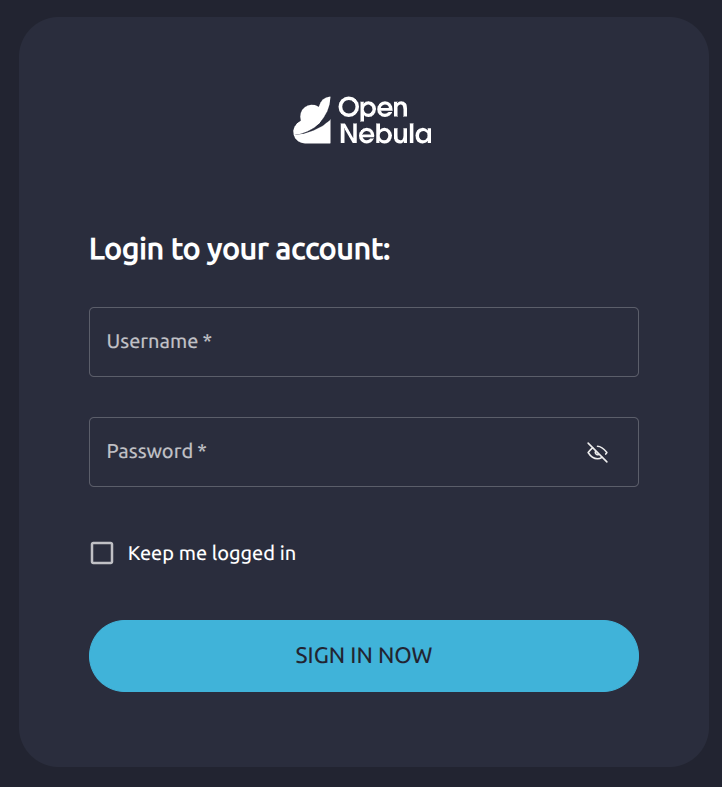This screenshot has width=722, height=787.
Task: Click the word "logged" in the checkbox label
Action: (243, 554)
